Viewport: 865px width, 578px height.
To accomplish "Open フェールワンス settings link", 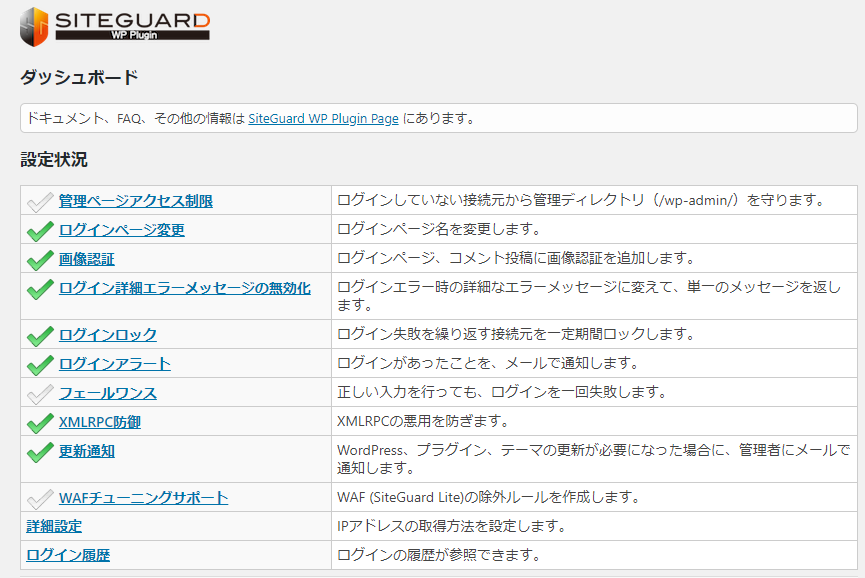I will click(x=108, y=393).
